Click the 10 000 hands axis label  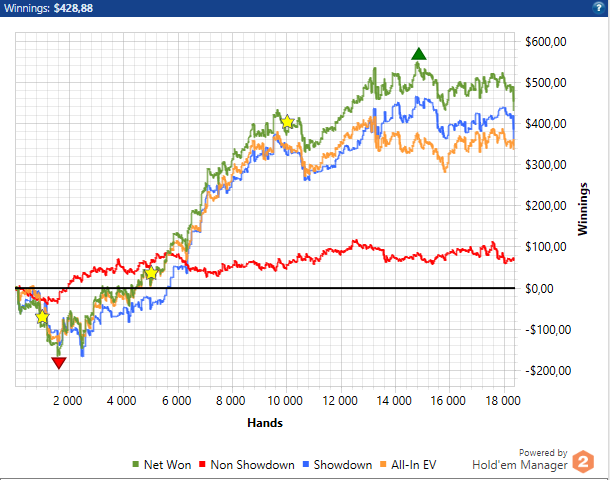pos(285,401)
